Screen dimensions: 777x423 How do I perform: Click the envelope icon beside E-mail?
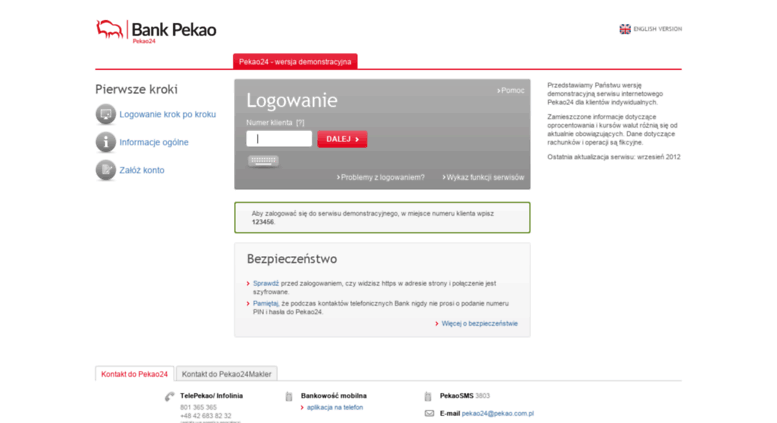[429, 413]
